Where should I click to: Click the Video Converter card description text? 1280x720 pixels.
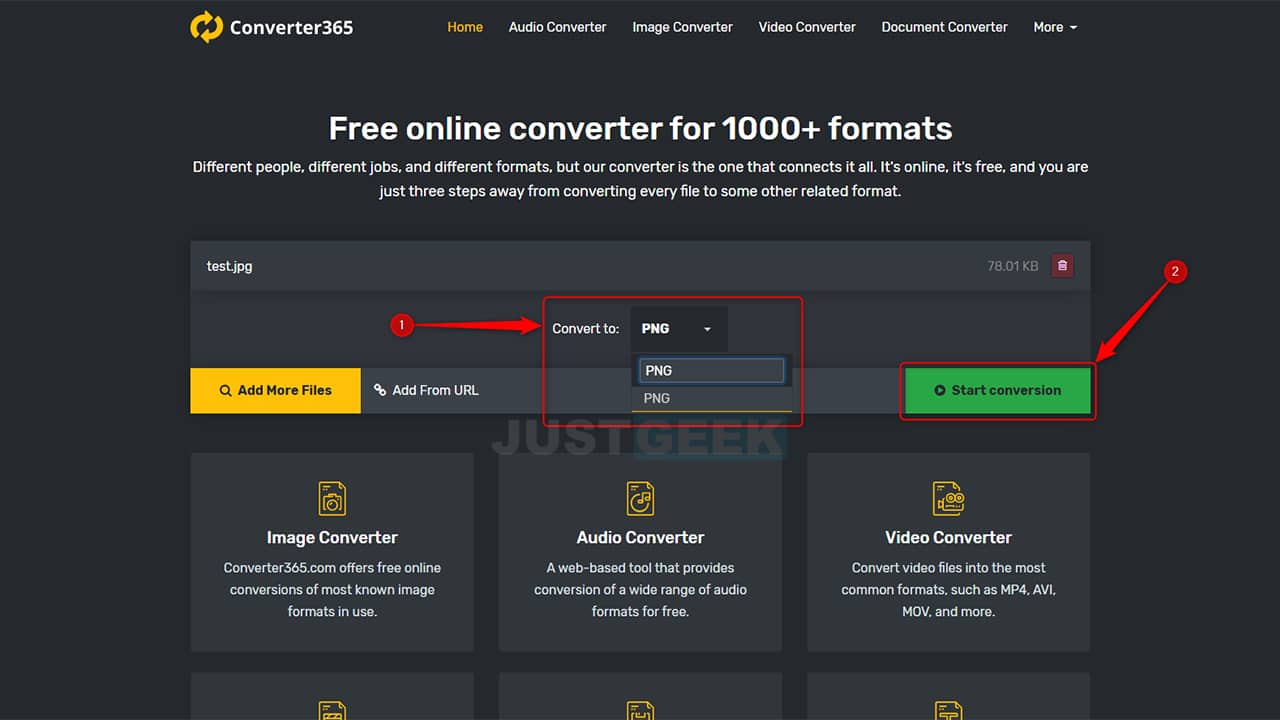[x=948, y=589]
